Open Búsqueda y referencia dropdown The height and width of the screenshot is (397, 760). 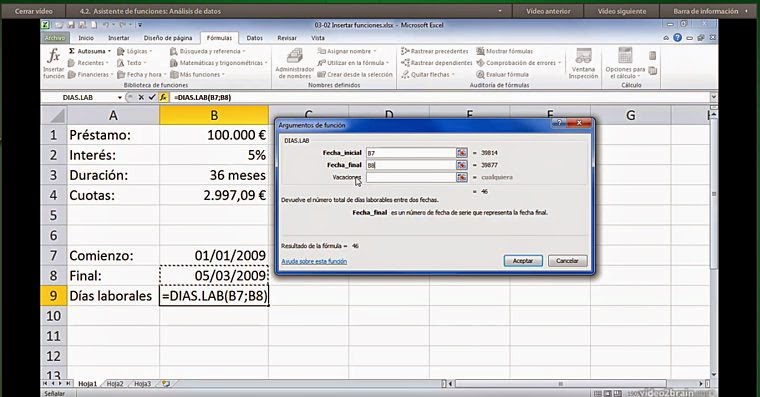coord(207,51)
